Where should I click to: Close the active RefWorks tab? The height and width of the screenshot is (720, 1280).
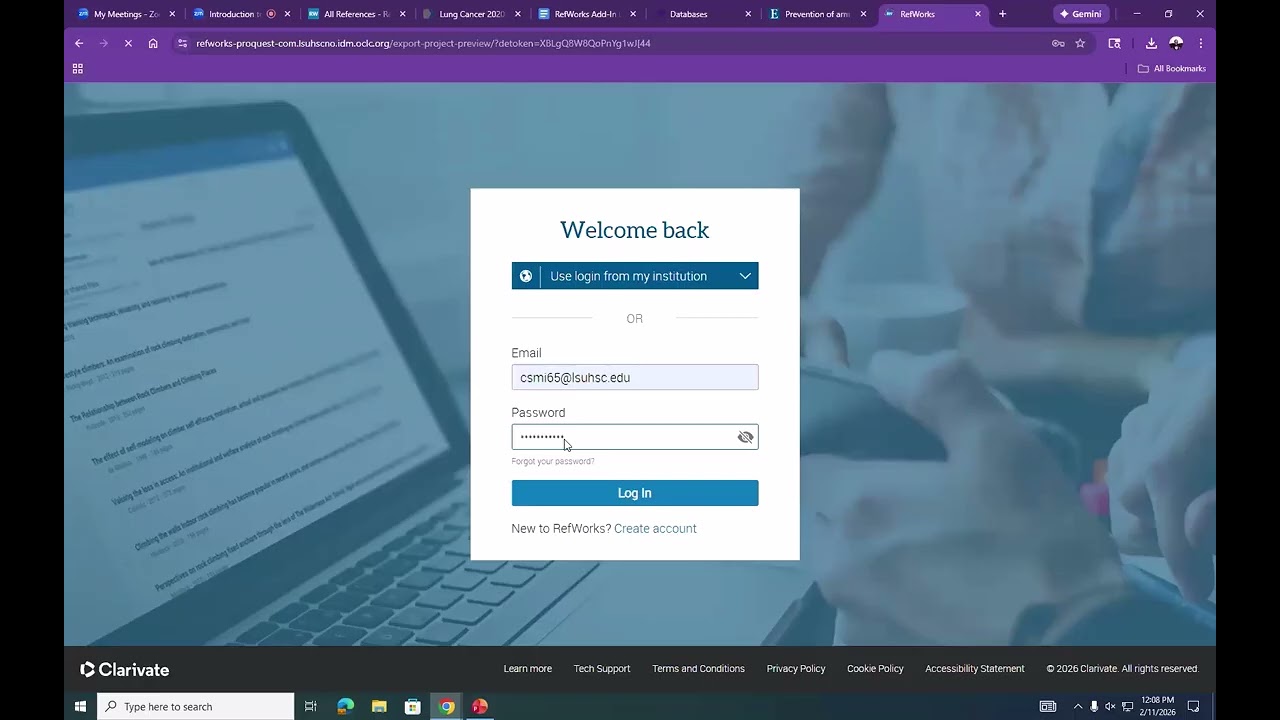(978, 14)
